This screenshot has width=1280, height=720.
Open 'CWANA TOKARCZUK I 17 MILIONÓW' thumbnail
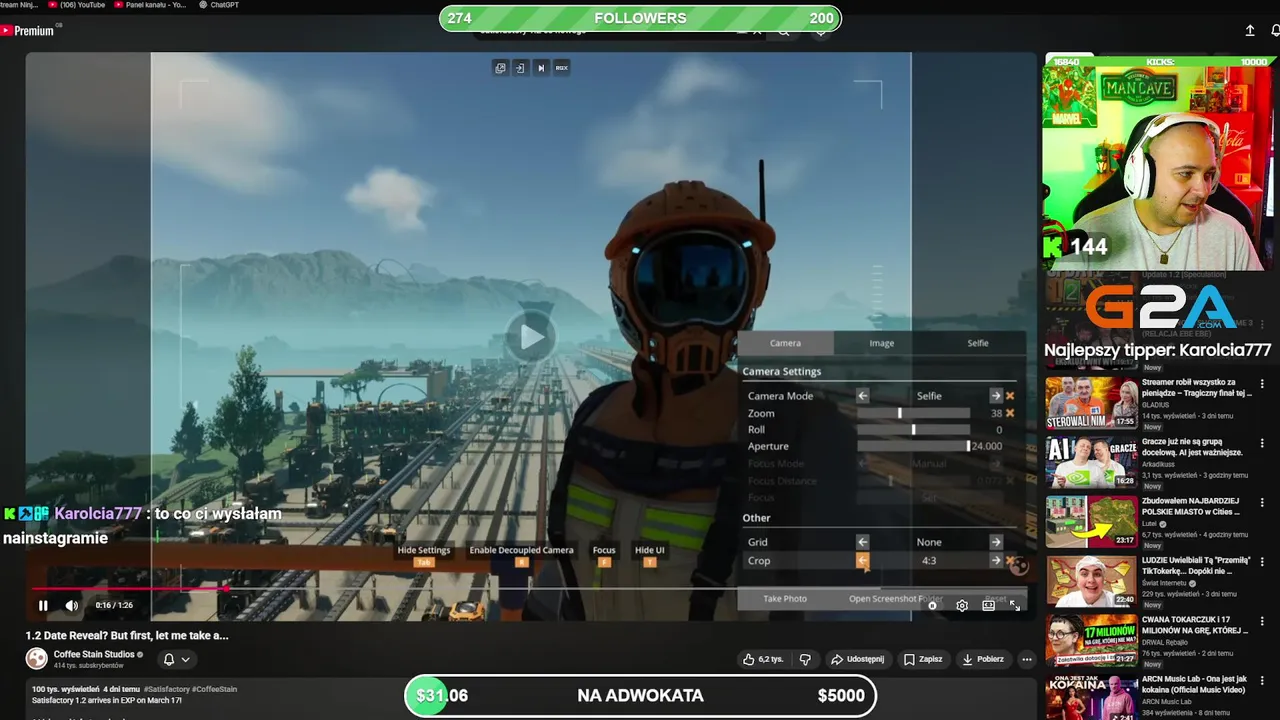pyautogui.click(x=1091, y=640)
